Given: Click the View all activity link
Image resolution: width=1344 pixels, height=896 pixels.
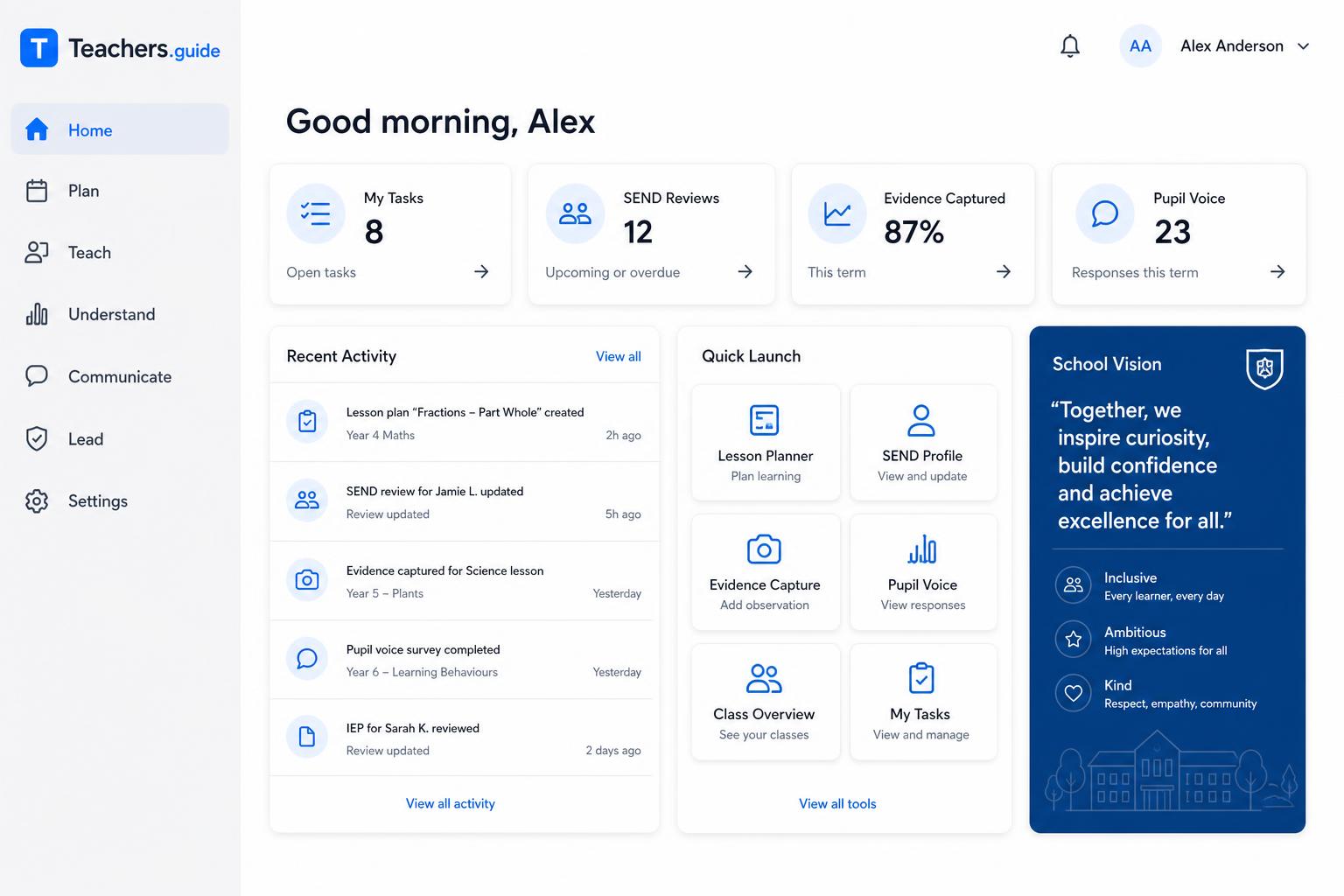Looking at the screenshot, I should point(451,803).
